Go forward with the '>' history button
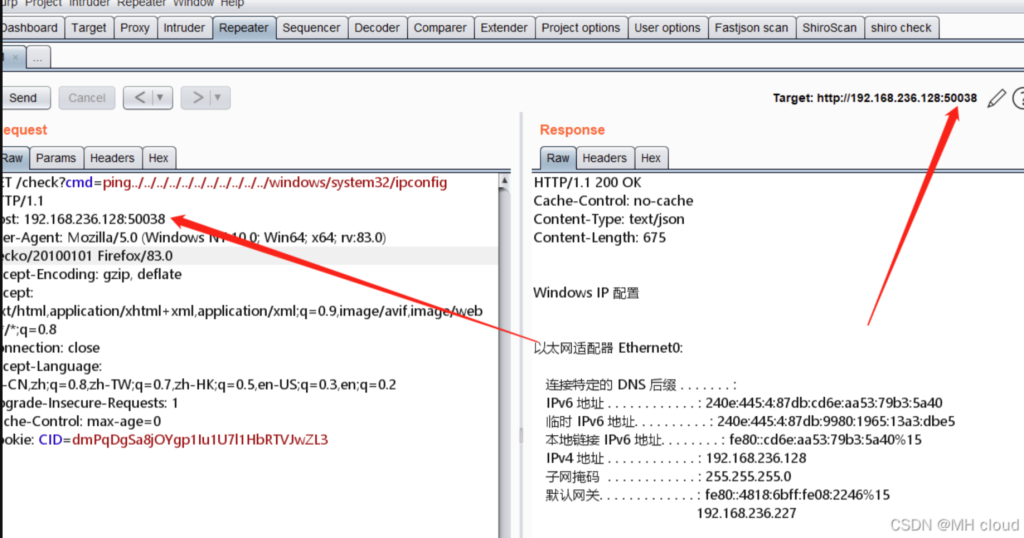Image resolution: width=1024 pixels, height=538 pixels. [197, 98]
